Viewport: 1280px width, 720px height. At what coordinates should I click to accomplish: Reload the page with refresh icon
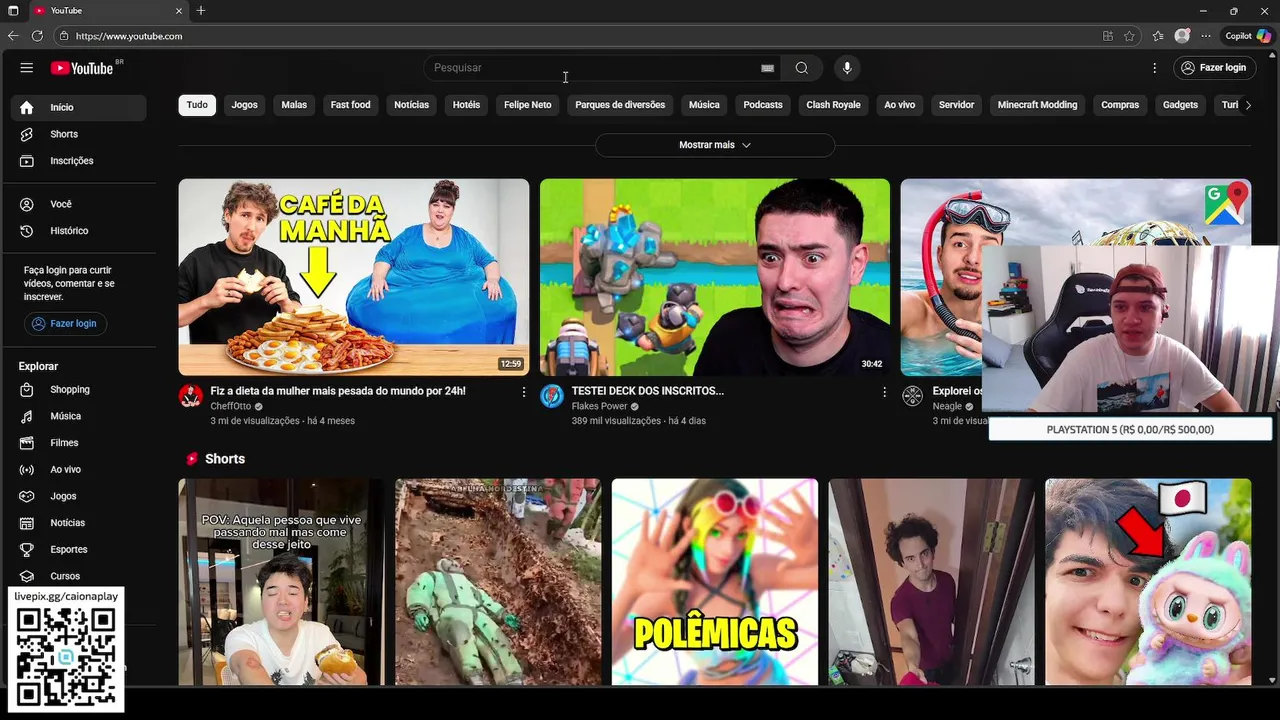[x=37, y=36]
